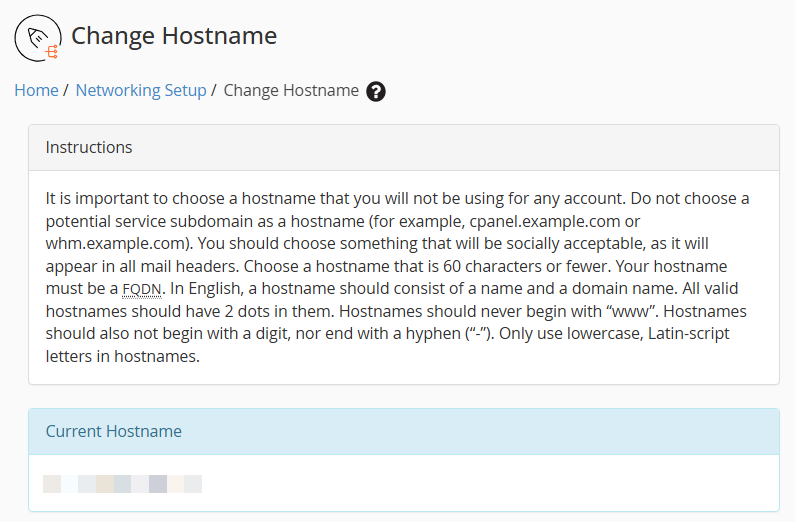Click the blurred current hostname value
The image size is (795, 522).
click(122, 484)
